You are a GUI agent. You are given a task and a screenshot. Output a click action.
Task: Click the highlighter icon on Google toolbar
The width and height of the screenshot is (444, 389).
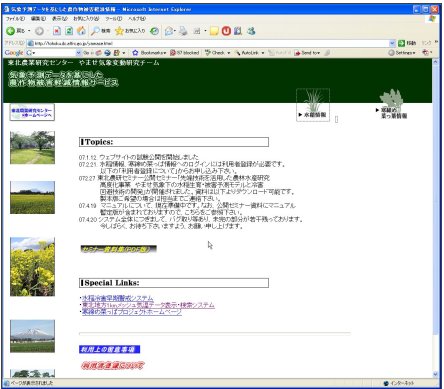(x=328, y=53)
